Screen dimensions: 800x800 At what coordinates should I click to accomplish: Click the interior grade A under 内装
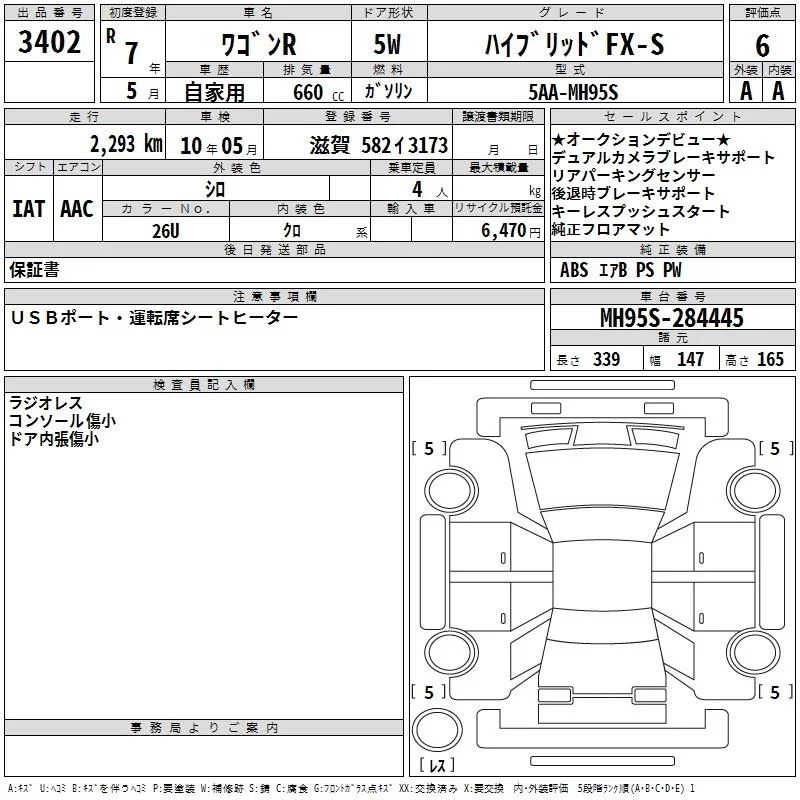(x=778, y=90)
